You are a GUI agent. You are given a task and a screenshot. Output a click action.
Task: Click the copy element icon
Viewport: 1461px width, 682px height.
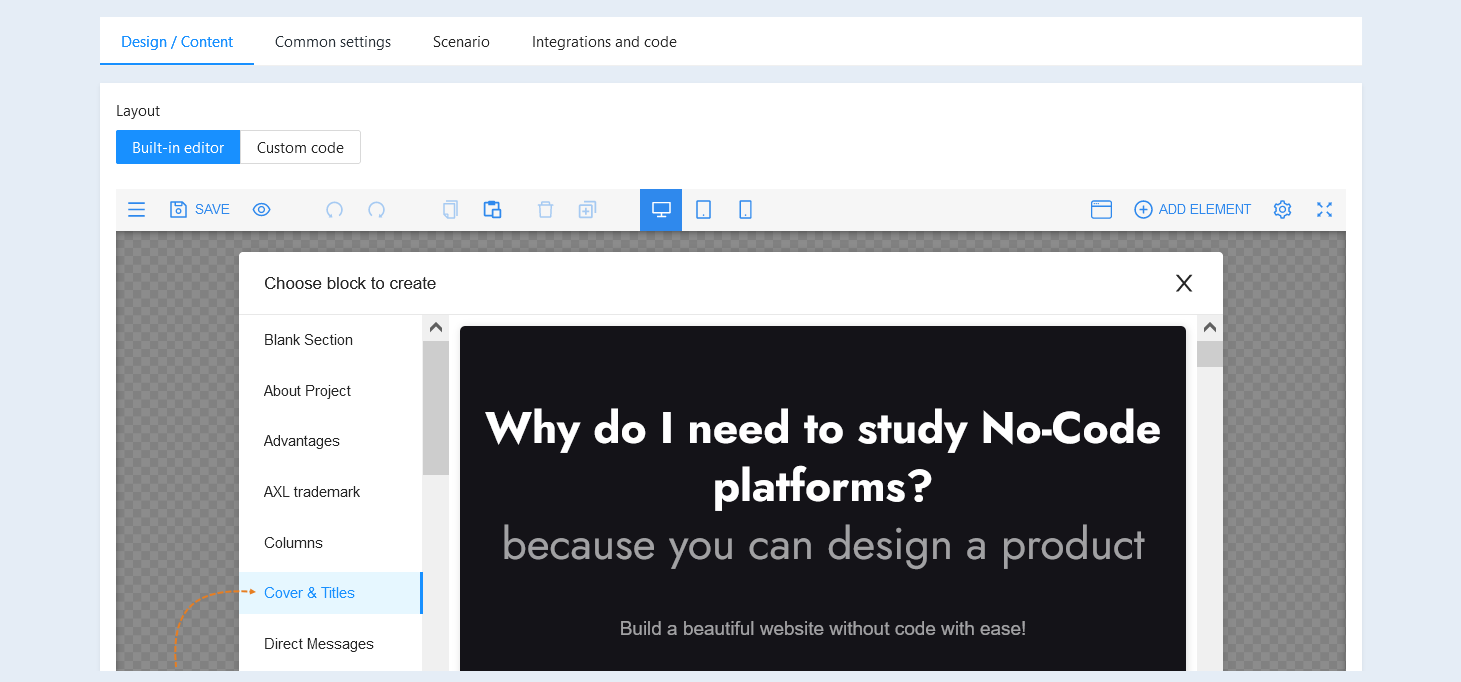(450, 210)
